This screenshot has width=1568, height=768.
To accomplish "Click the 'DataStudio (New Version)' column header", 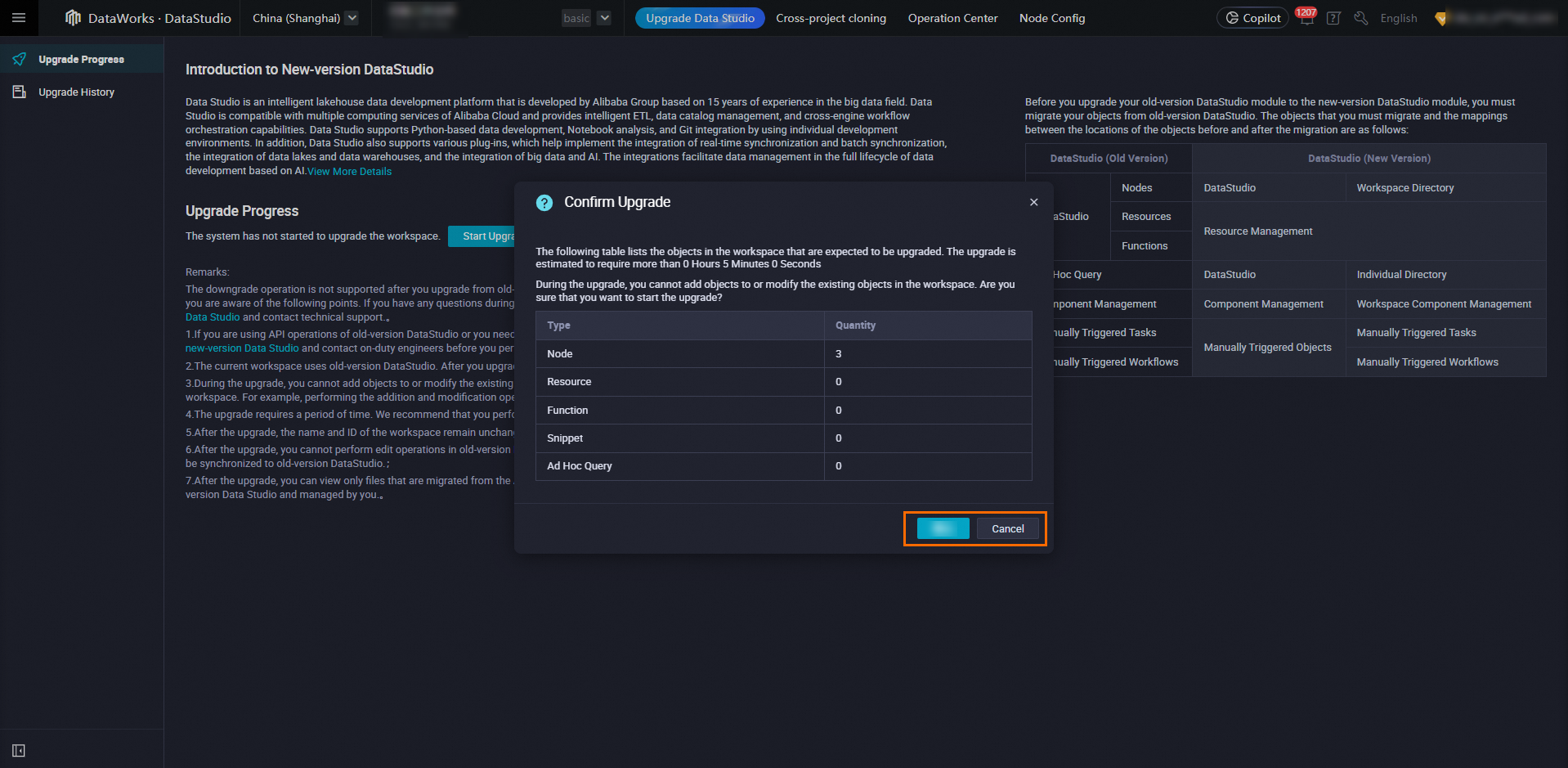I will [1369, 159].
